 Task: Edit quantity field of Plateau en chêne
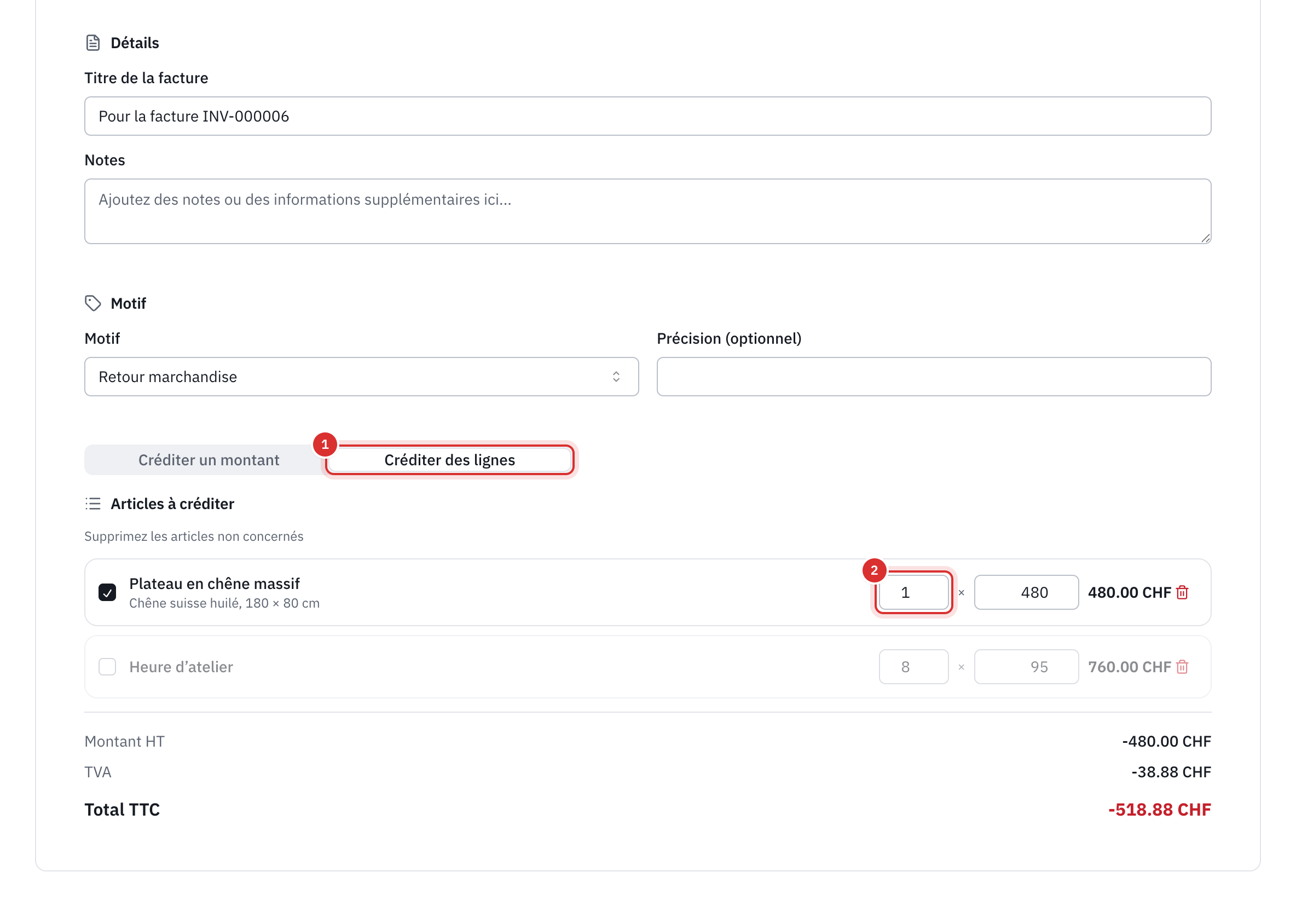[913, 592]
